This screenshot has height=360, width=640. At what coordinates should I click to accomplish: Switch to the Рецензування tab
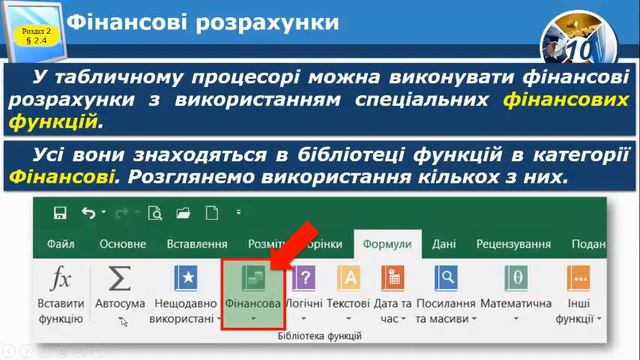[513, 244]
